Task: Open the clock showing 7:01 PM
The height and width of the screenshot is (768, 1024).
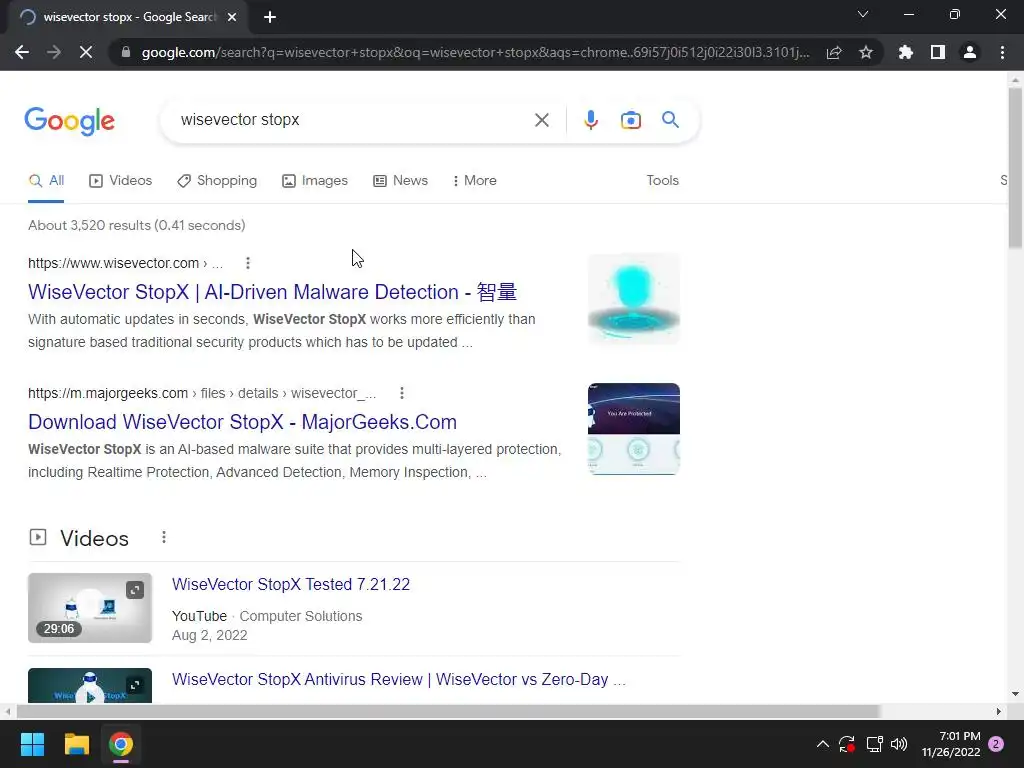Action: pyautogui.click(x=952, y=744)
